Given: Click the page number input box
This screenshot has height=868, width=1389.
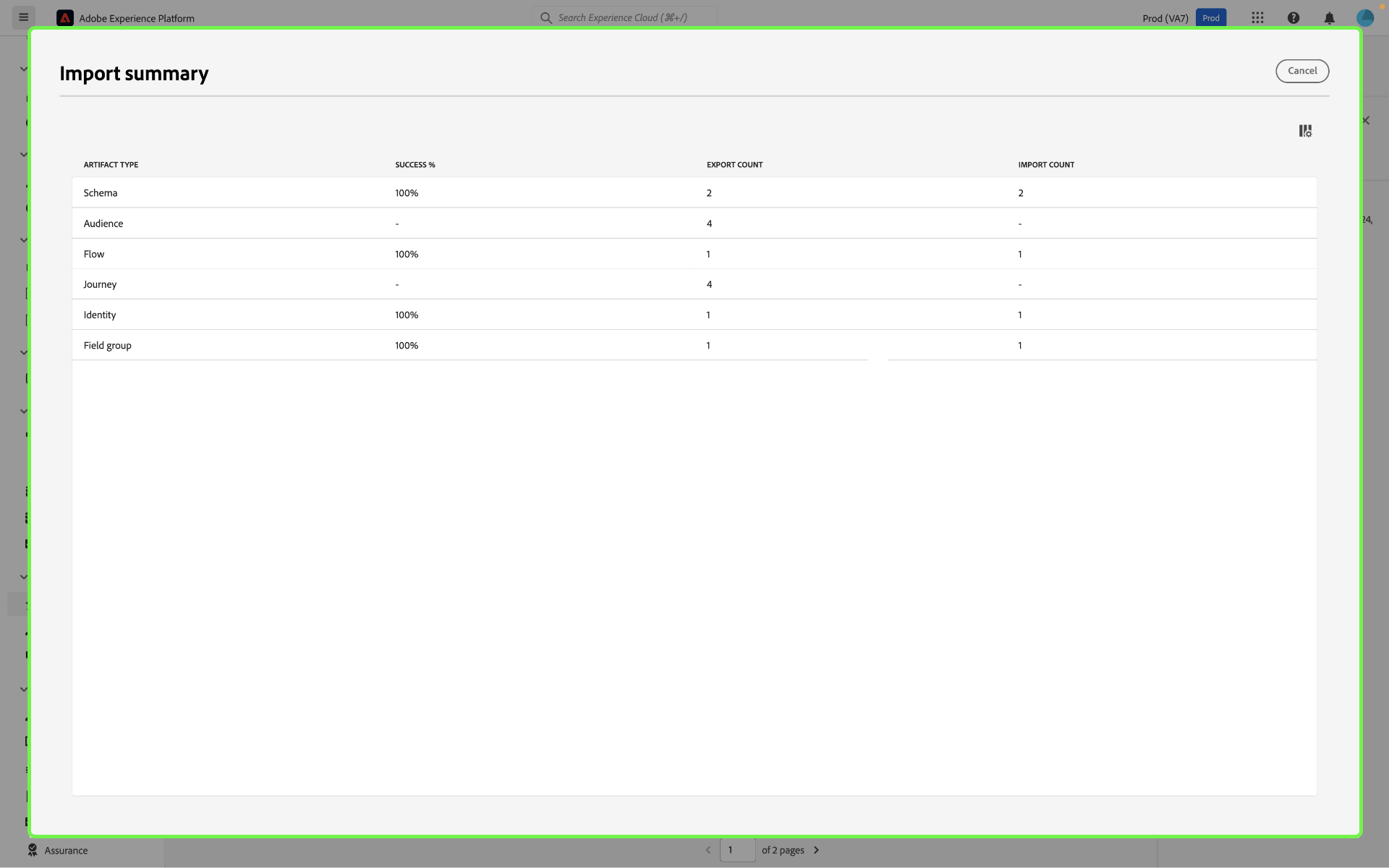Looking at the screenshot, I should point(737,850).
